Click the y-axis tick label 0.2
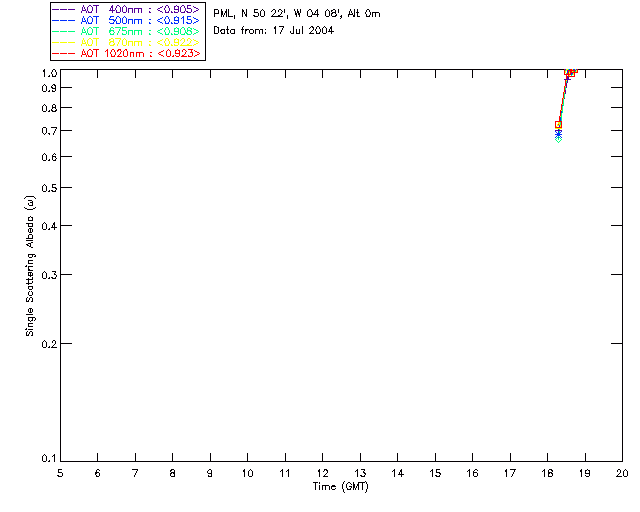Screen dimensions: 640x512 coord(49,344)
